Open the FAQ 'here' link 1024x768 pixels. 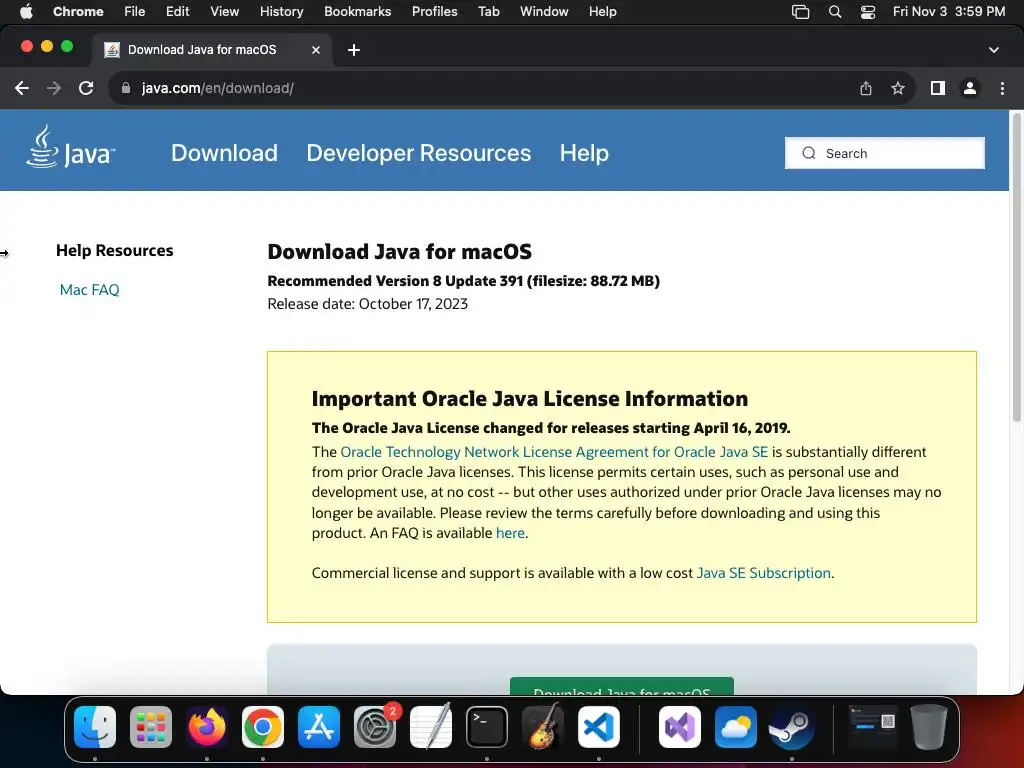(x=510, y=533)
